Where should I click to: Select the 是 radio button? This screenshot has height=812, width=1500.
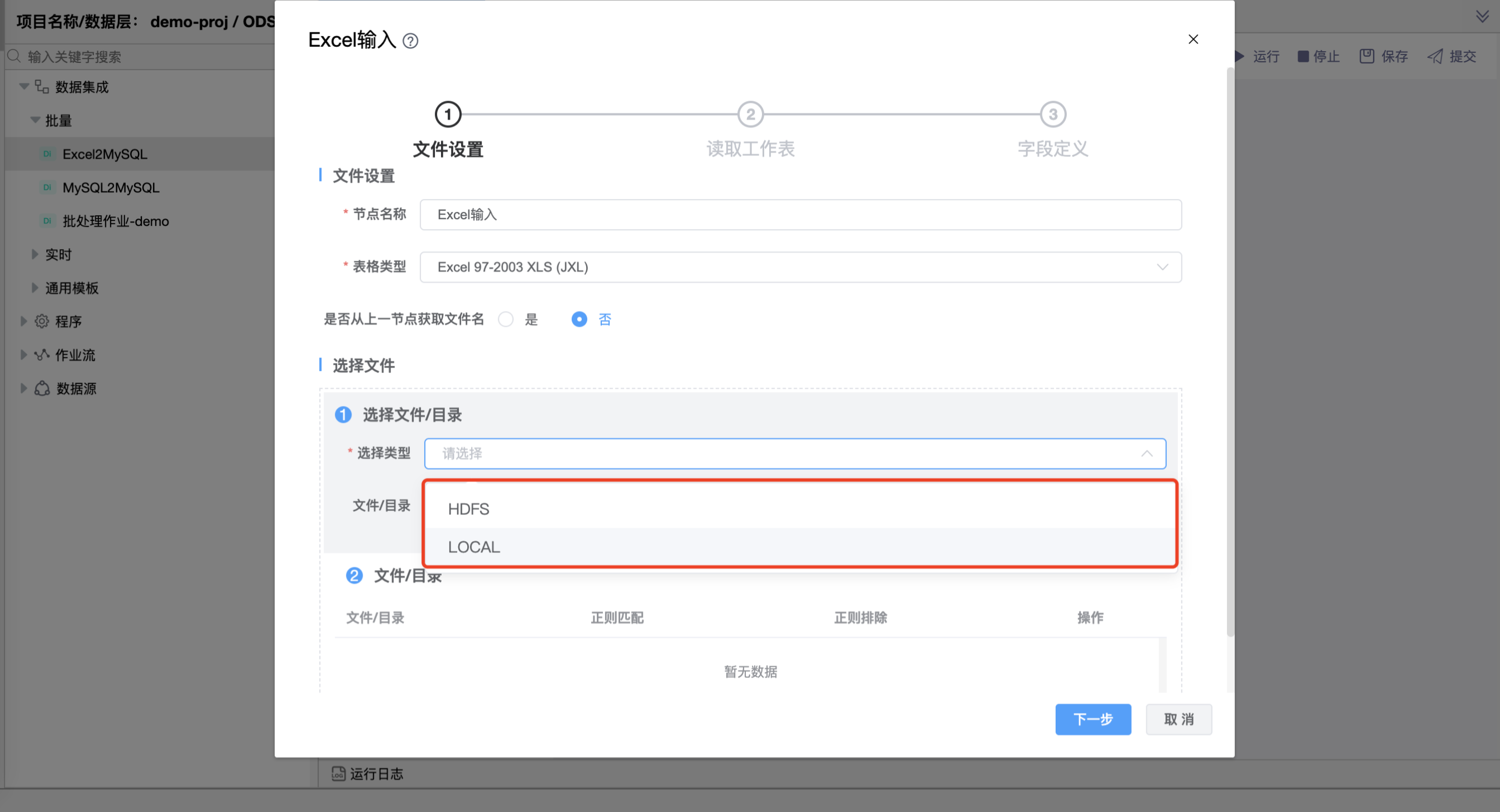pyautogui.click(x=506, y=319)
